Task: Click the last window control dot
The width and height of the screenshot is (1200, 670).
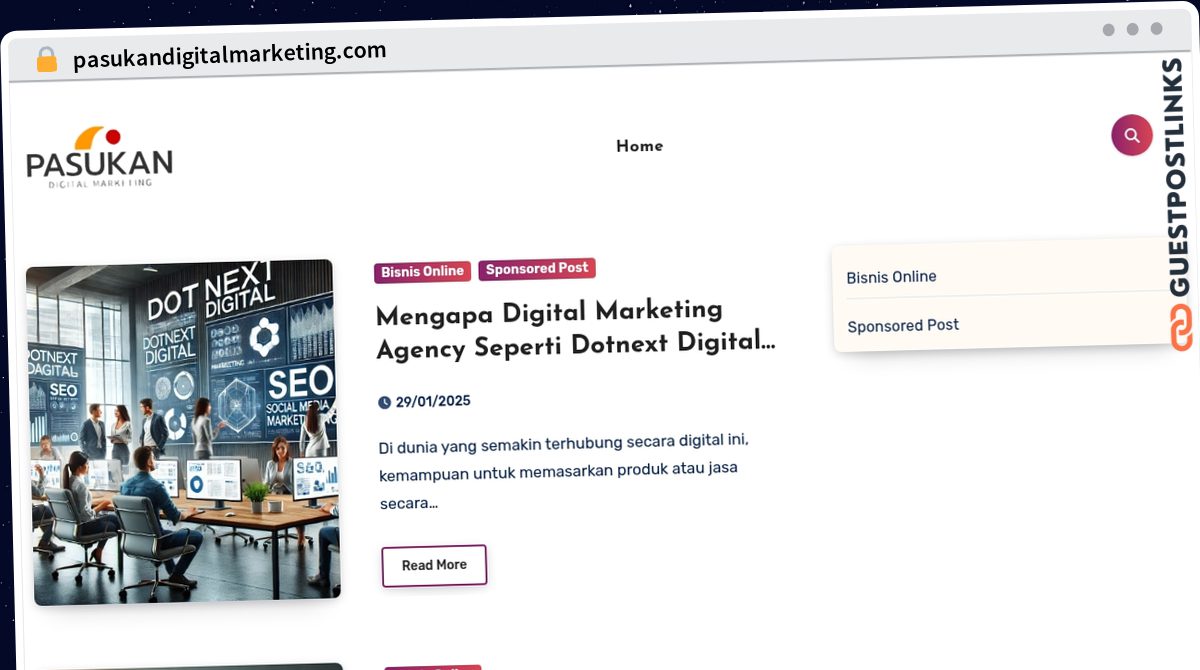Action: pyautogui.click(x=1157, y=29)
